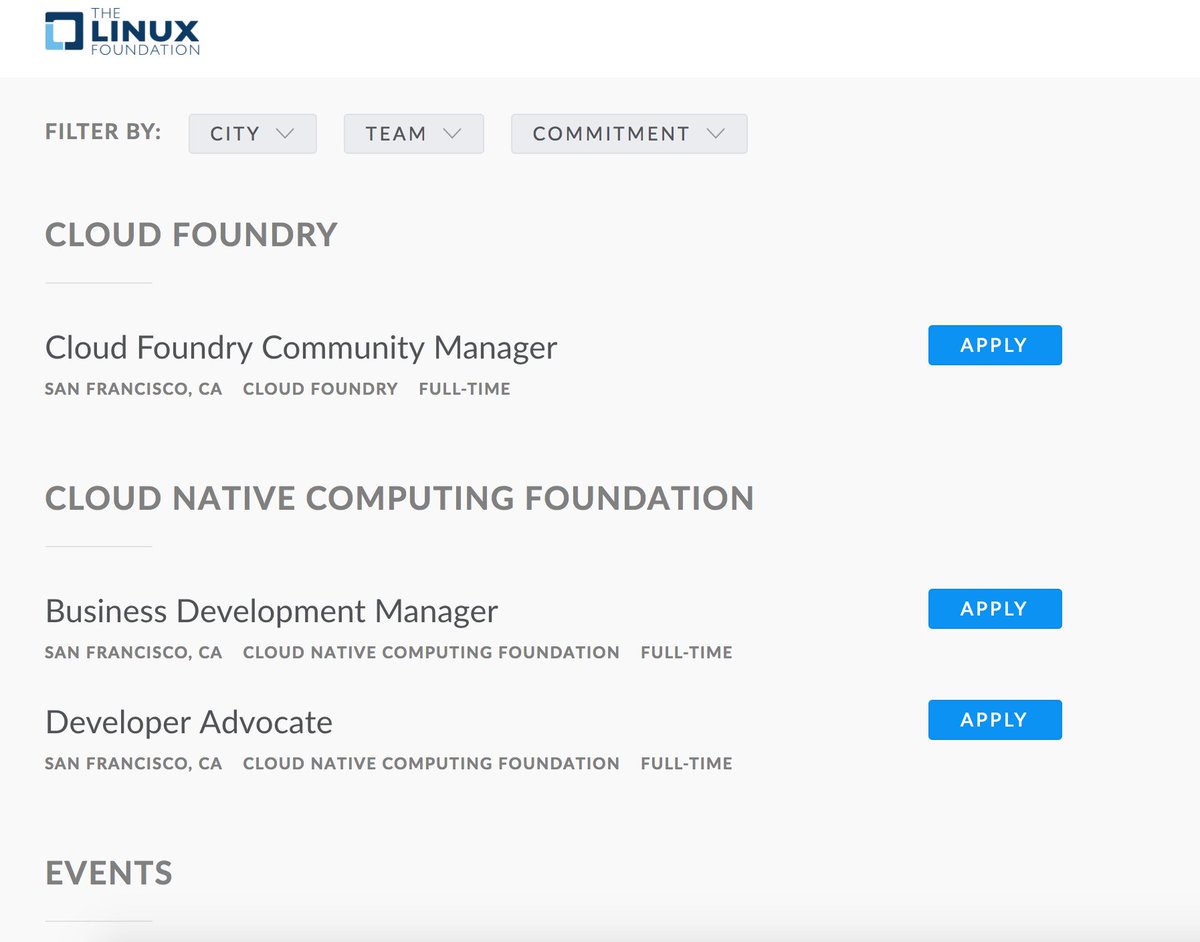Click 'Full-Time' under Business Development Manager

(x=687, y=653)
